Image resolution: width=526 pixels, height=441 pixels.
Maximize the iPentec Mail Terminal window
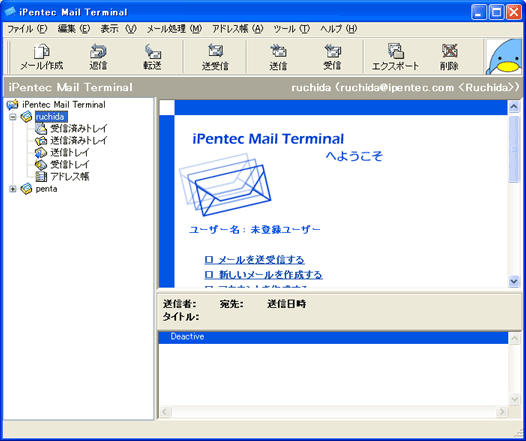pos(496,13)
